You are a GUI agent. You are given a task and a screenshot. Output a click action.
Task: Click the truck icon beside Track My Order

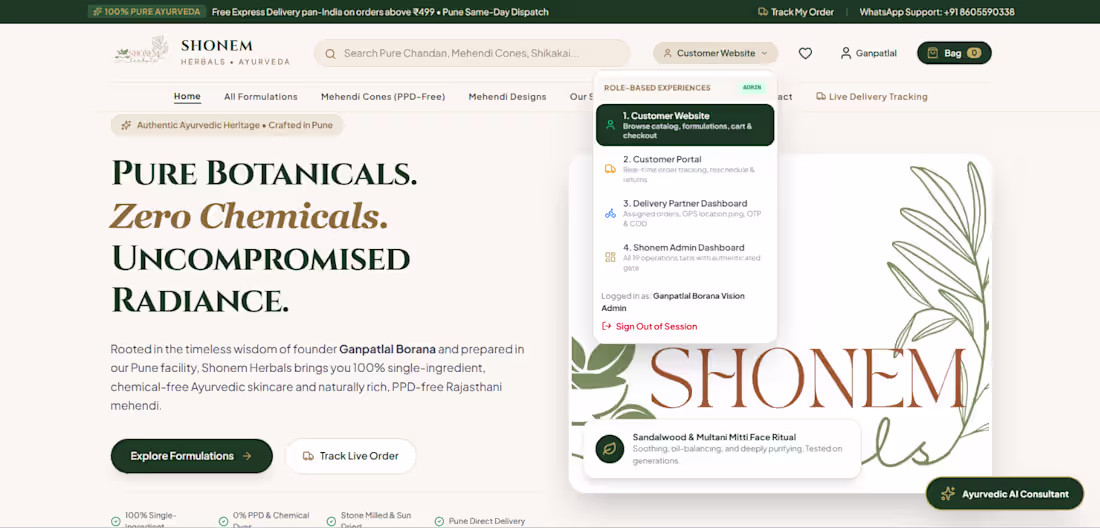(763, 12)
